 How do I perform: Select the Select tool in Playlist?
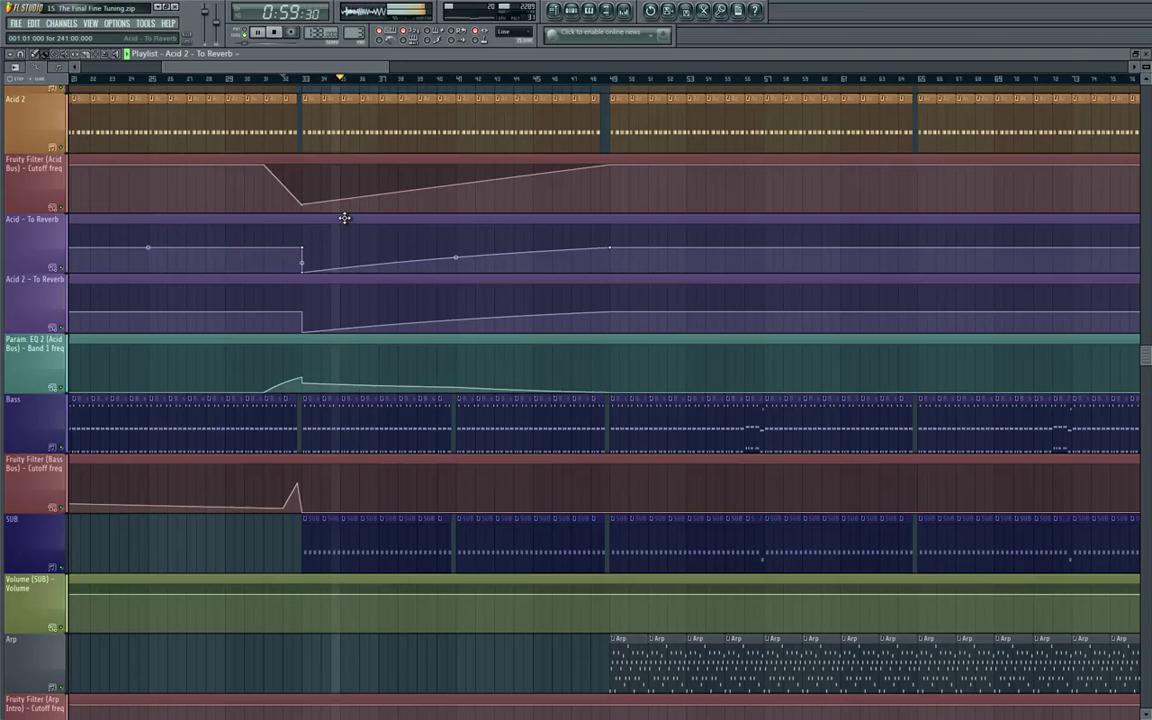pos(96,54)
